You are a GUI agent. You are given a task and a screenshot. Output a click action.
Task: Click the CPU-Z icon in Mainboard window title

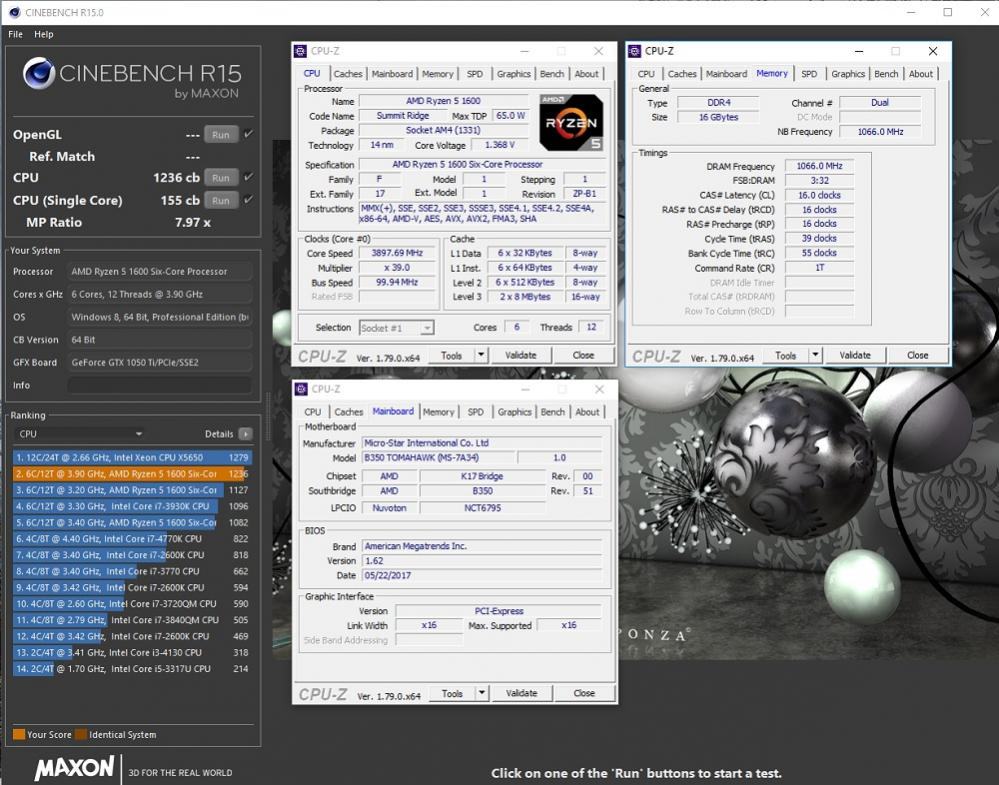(x=301, y=389)
